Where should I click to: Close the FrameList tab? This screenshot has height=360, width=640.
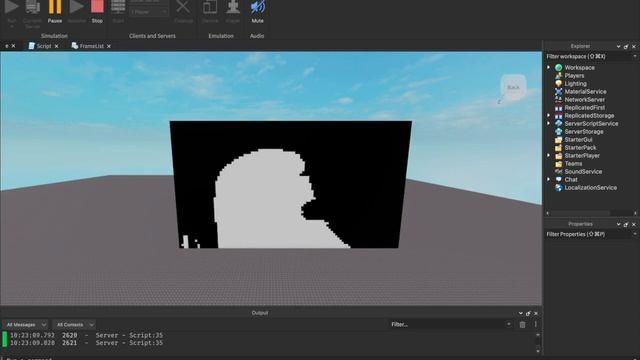[x=109, y=46]
